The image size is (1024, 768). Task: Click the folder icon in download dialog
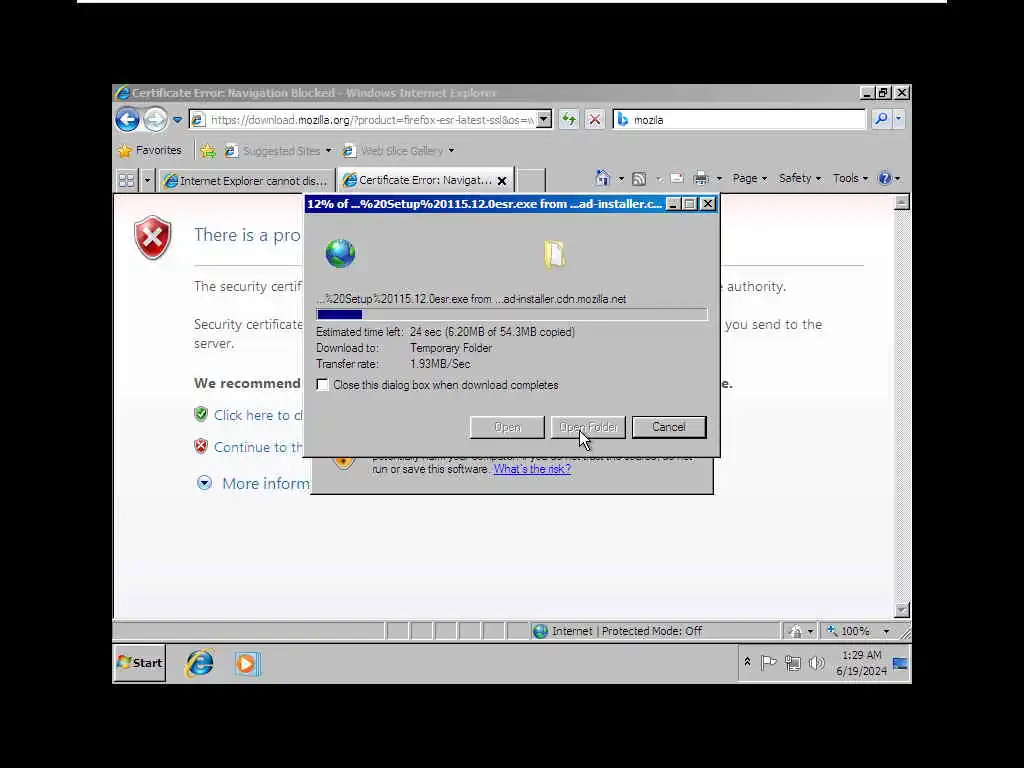[554, 254]
